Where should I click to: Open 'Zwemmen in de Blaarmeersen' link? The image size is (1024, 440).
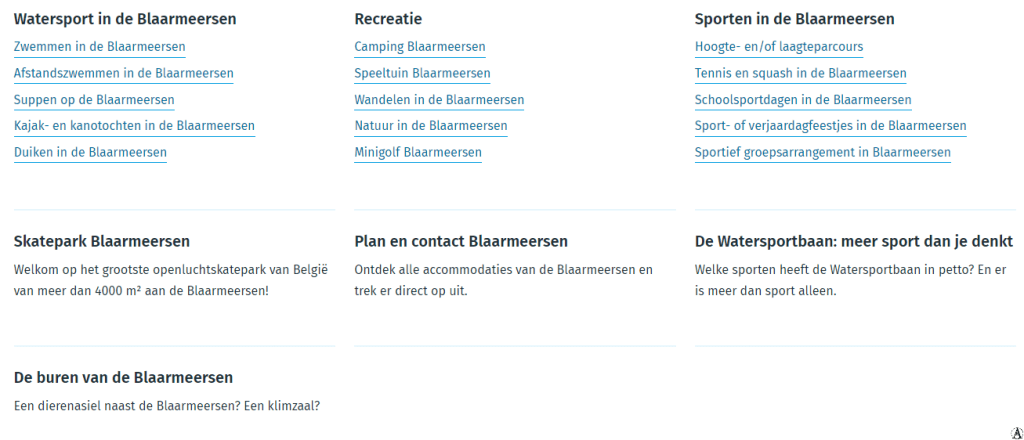[99, 47]
